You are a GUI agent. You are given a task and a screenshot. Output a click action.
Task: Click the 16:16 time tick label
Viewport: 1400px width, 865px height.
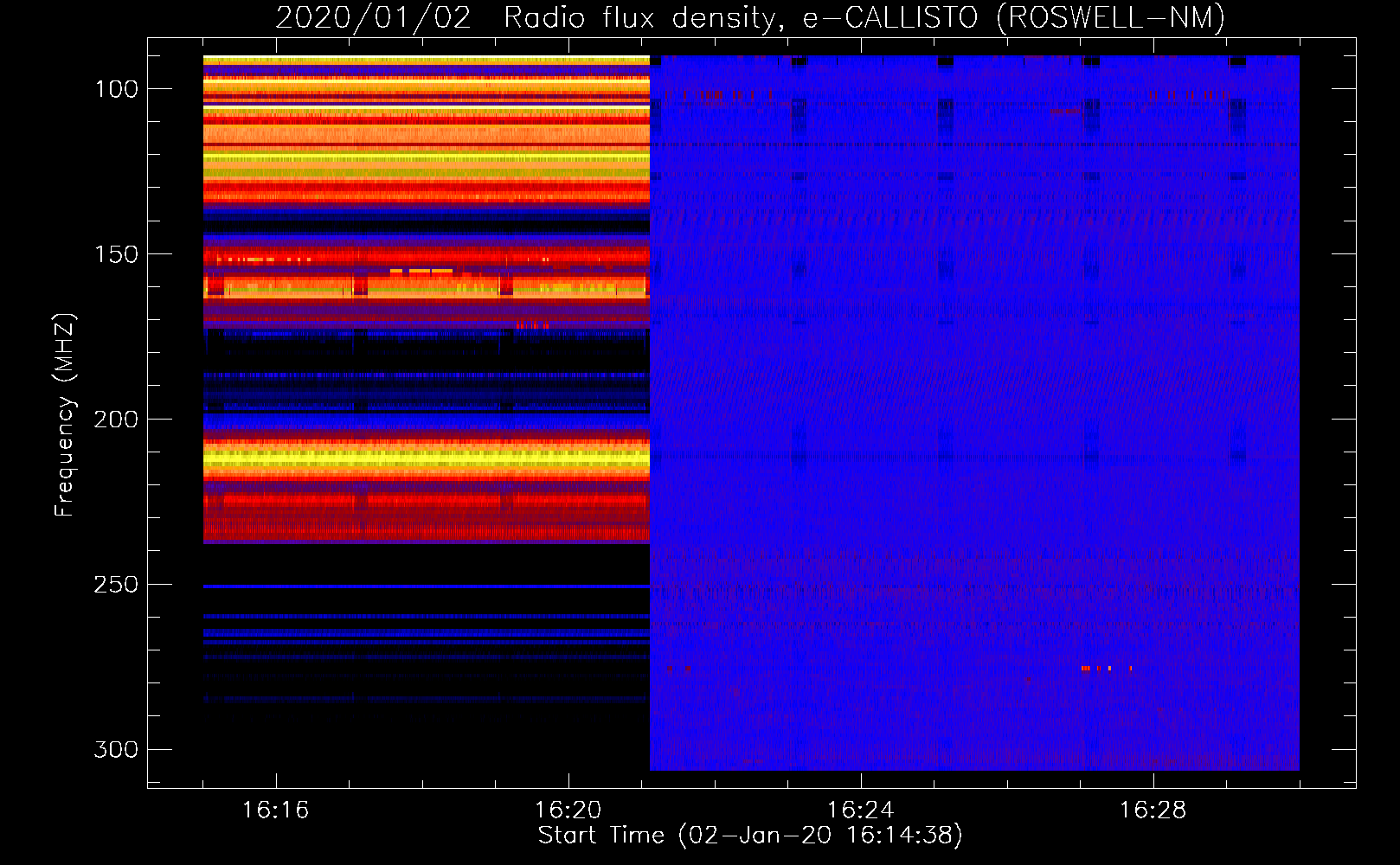coord(275,811)
